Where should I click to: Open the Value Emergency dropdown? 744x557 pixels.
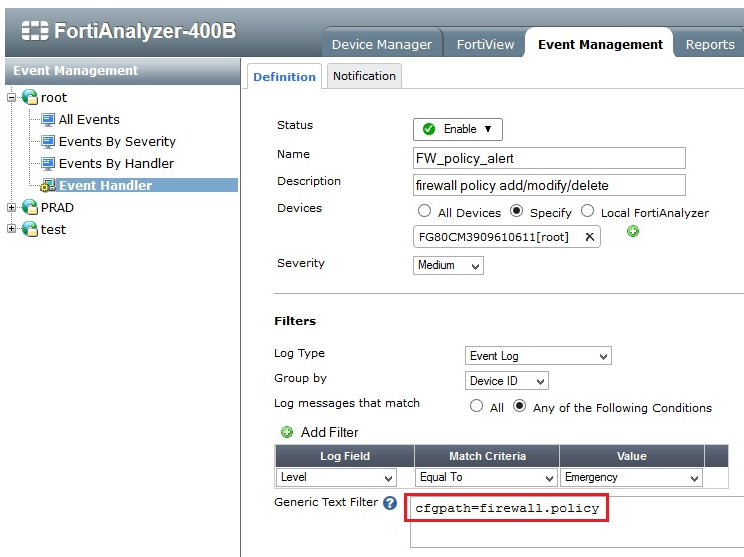click(631, 477)
